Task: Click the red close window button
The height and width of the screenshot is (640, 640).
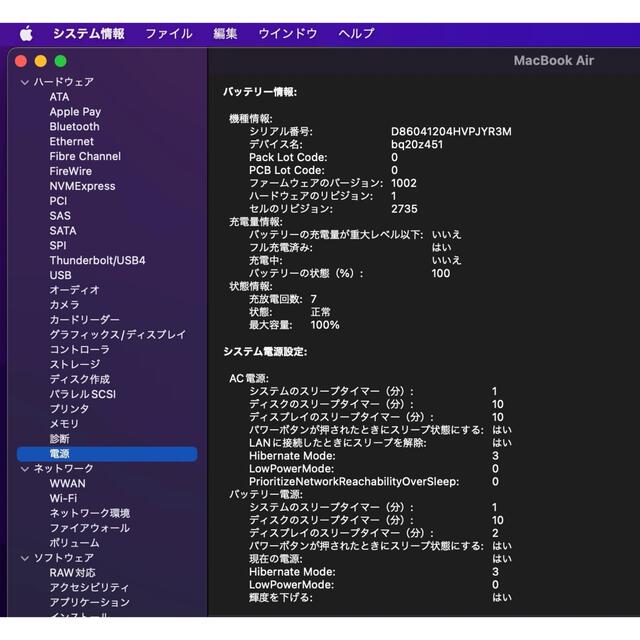Action: click(21, 61)
